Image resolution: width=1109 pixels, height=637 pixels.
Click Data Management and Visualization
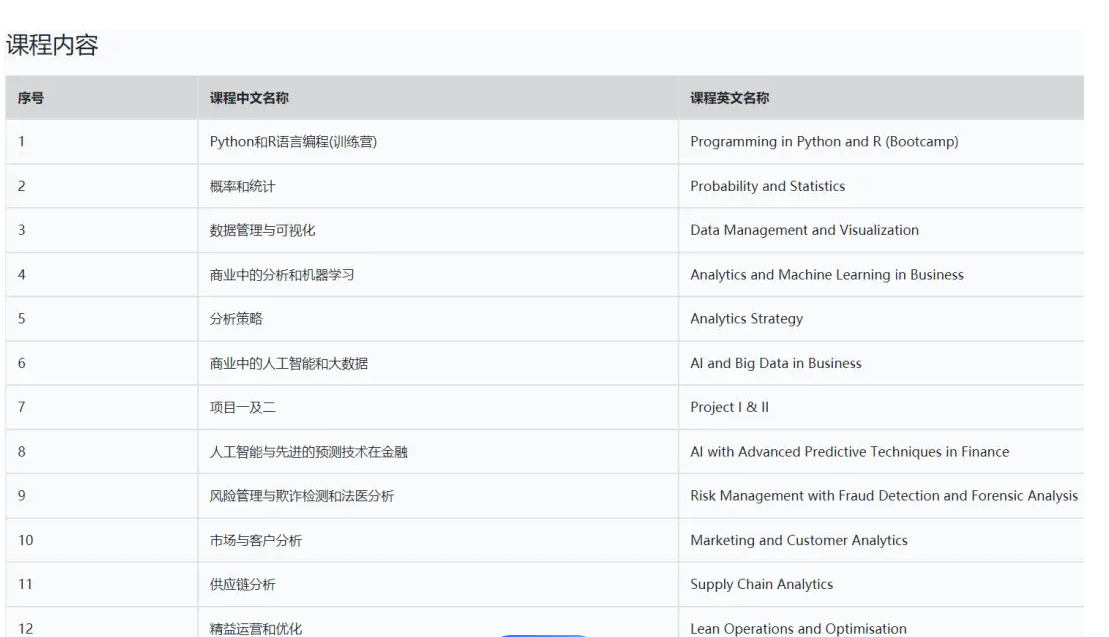(x=804, y=230)
